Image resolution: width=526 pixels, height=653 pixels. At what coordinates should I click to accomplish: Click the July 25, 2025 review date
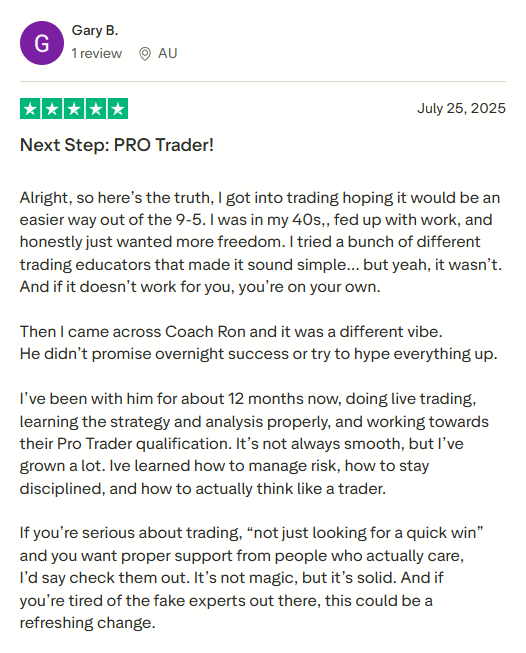click(461, 108)
